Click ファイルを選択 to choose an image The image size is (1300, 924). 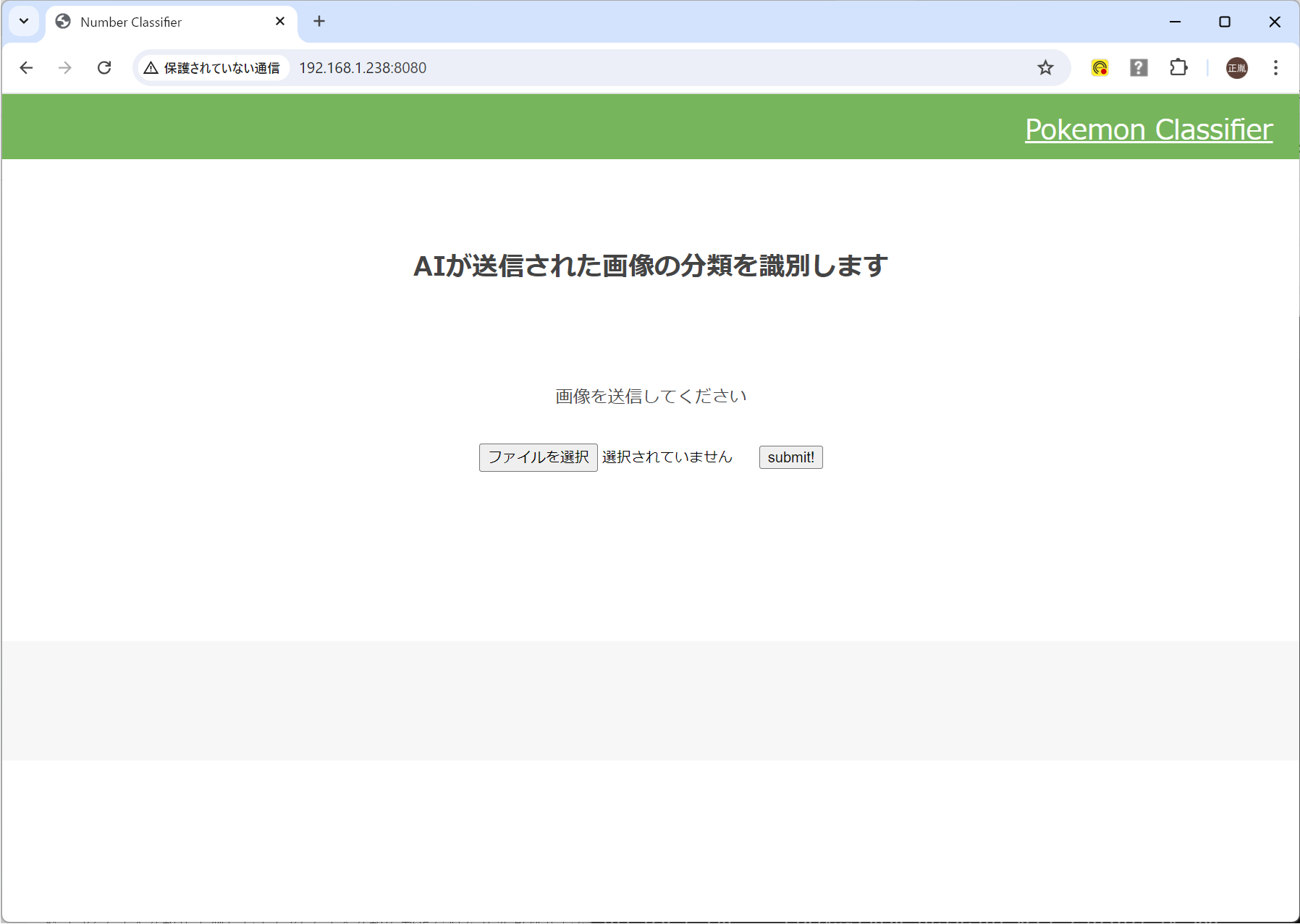coord(538,457)
